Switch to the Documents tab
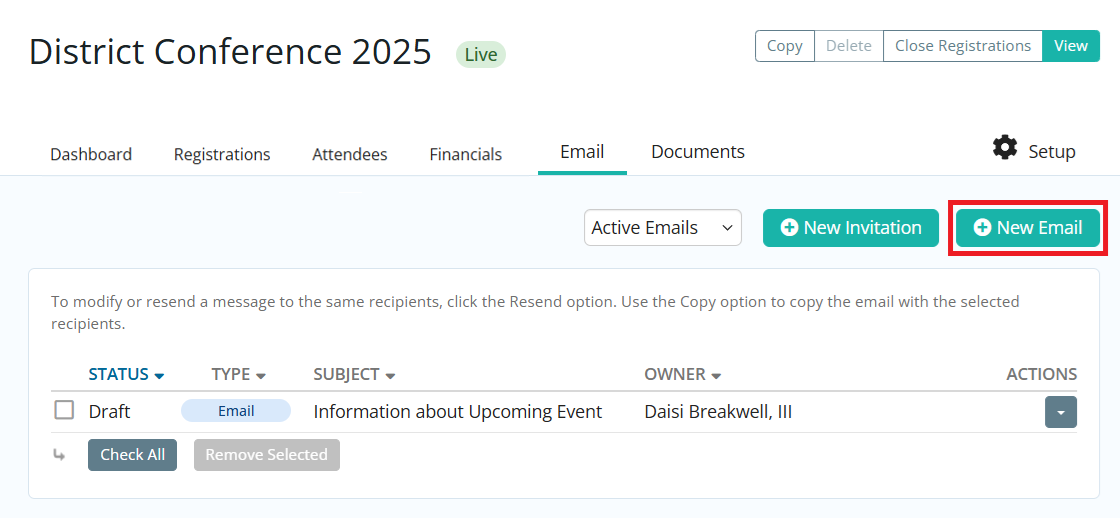 [x=698, y=152]
